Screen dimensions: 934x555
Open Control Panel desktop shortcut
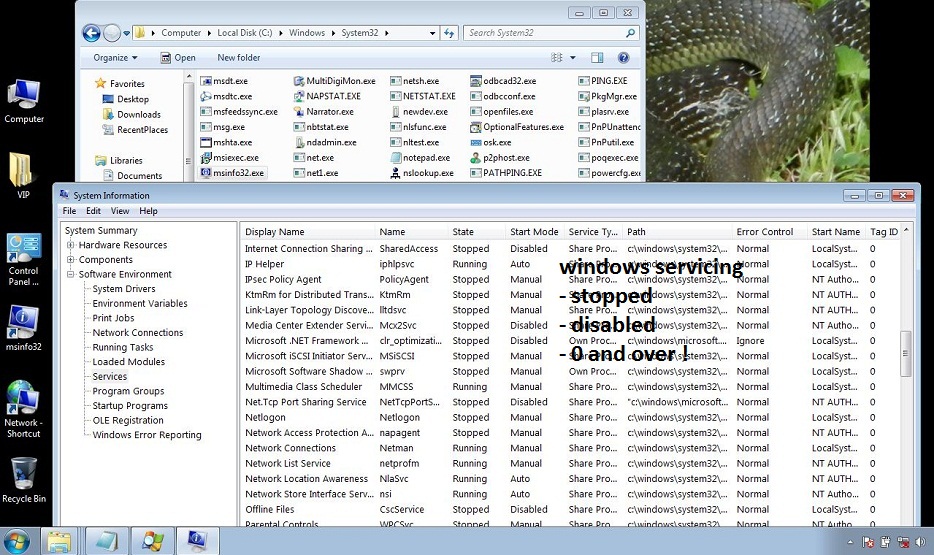coord(23,259)
